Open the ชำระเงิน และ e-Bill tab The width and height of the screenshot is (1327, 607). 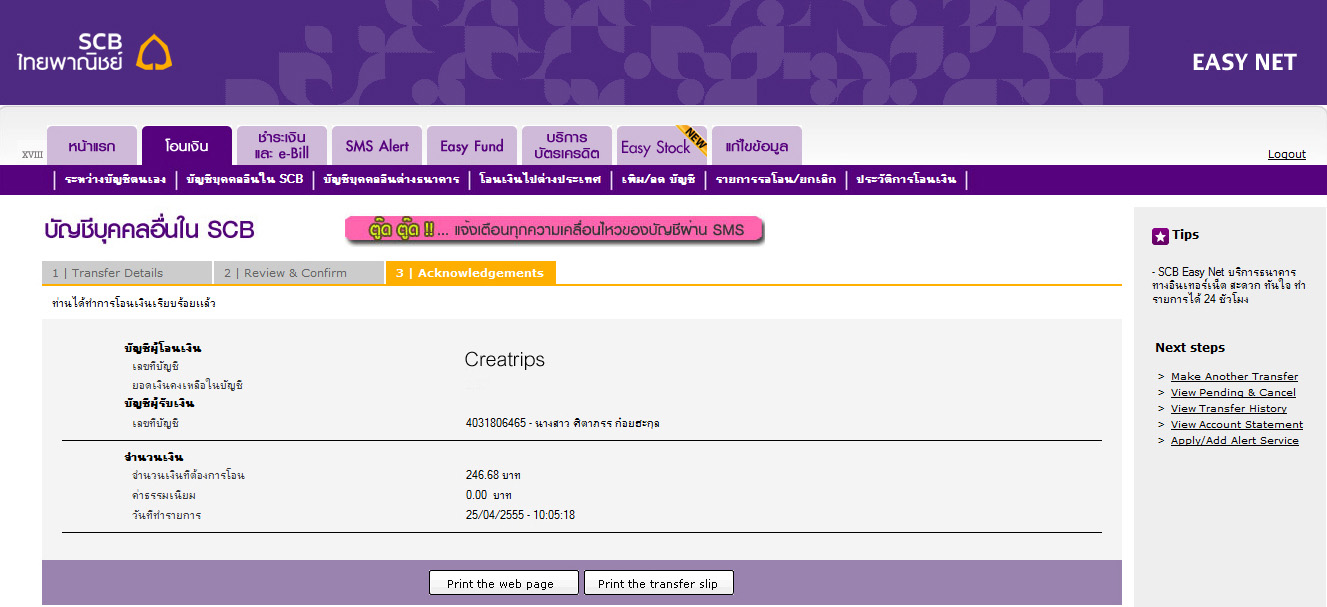(x=282, y=146)
